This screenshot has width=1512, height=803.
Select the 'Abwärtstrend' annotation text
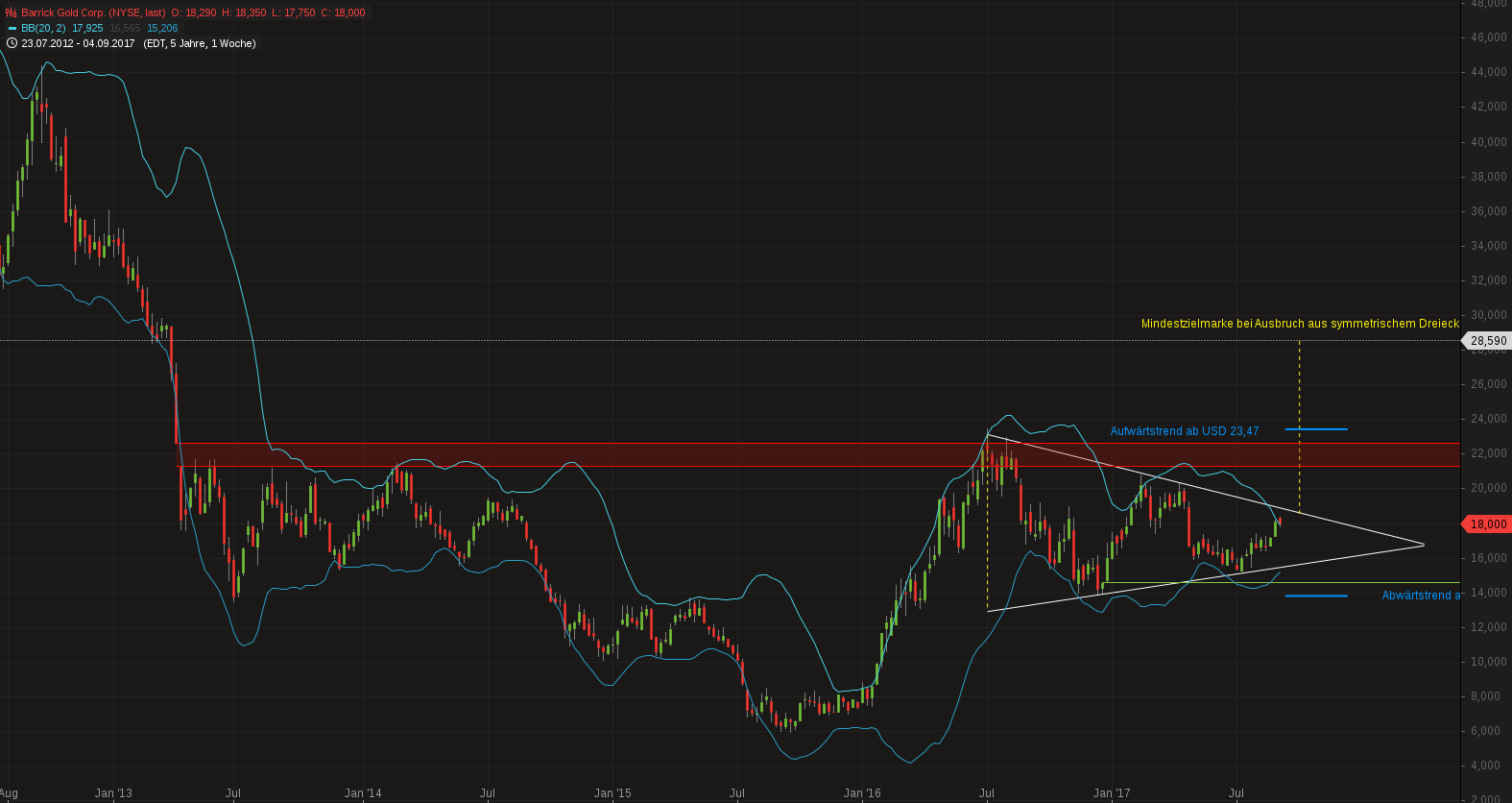1420,596
